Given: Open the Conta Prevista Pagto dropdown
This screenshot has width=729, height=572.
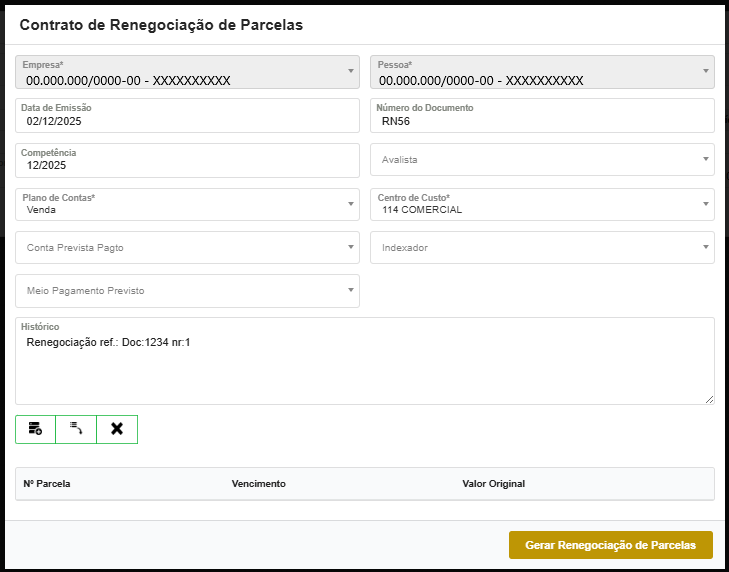Looking at the screenshot, I should 187,247.
